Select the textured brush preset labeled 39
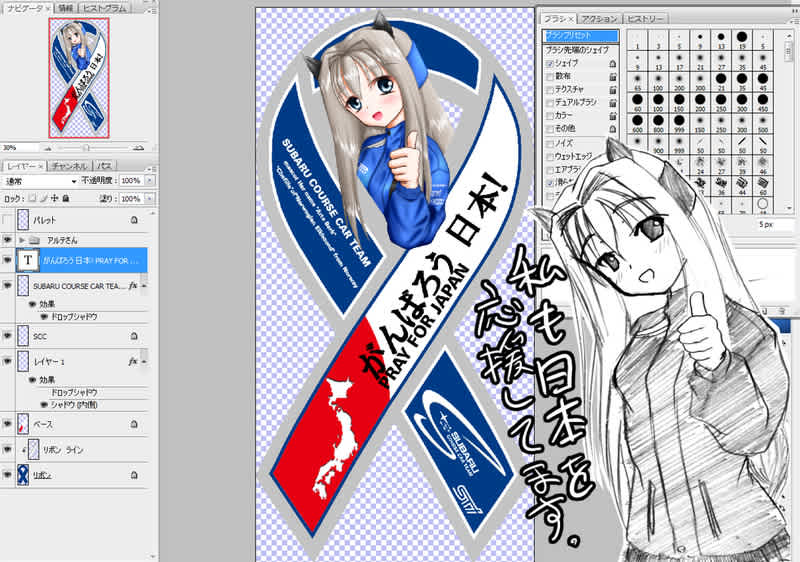 tap(741, 166)
